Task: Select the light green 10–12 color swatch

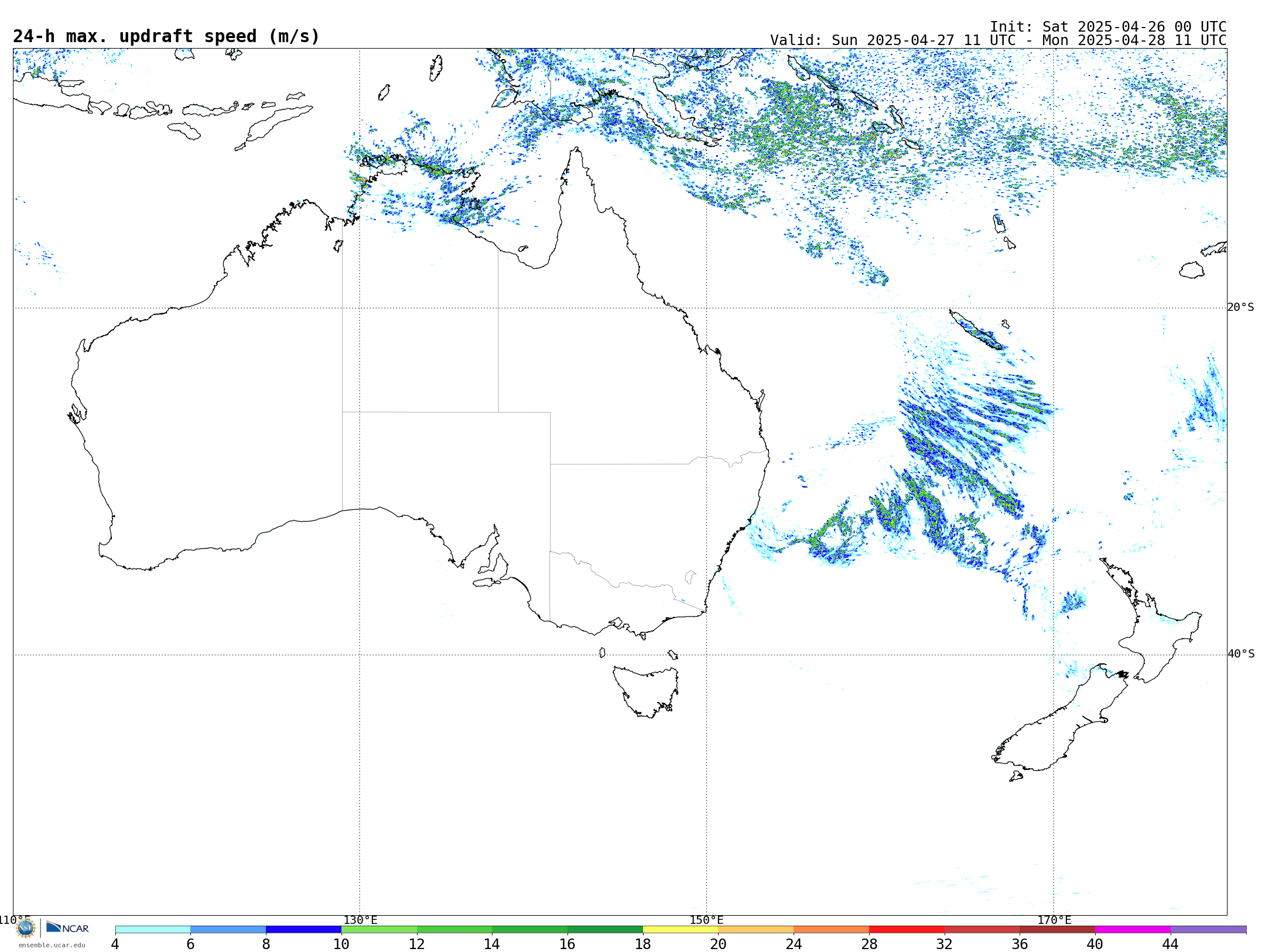Action: click(x=379, y=929)
